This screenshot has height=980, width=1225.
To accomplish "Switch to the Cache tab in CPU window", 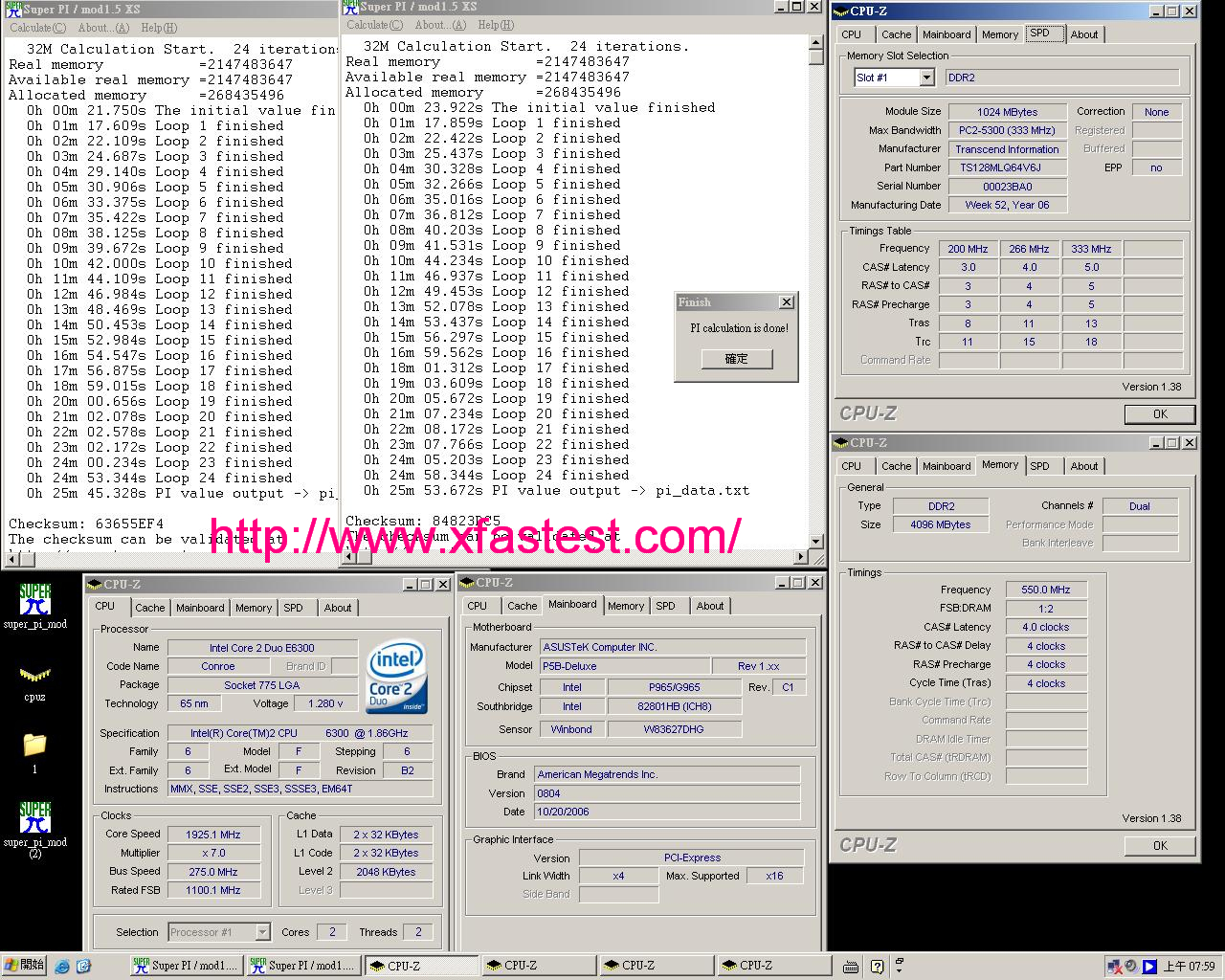I will tap(149, 608).
